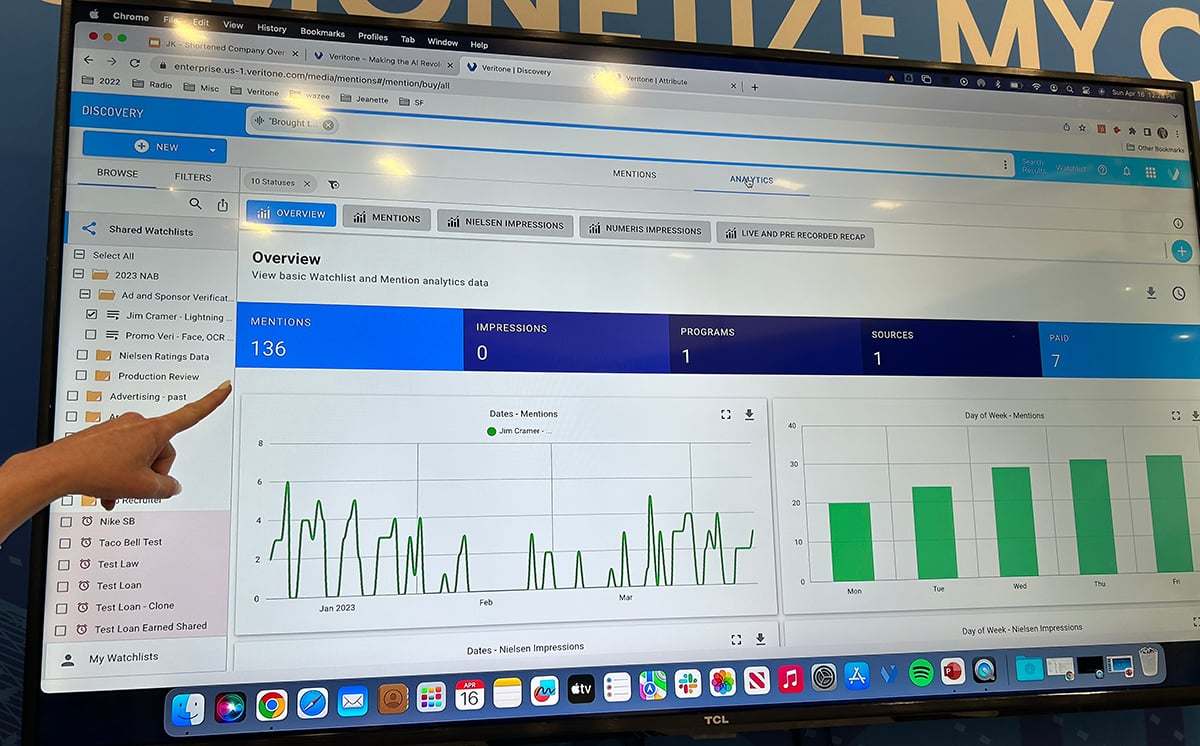Open the notifications bell in Discovery header
1200x746 pixels.
(1127, 171)
